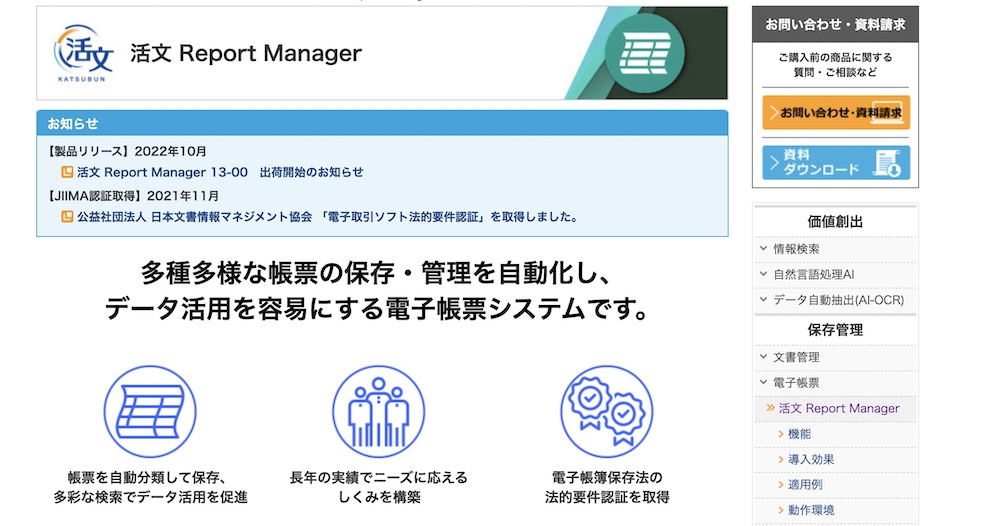Click the 電子帳簿保存法の法的要件認証 caption
1000x526 pixels.
[x=607, y=488]
